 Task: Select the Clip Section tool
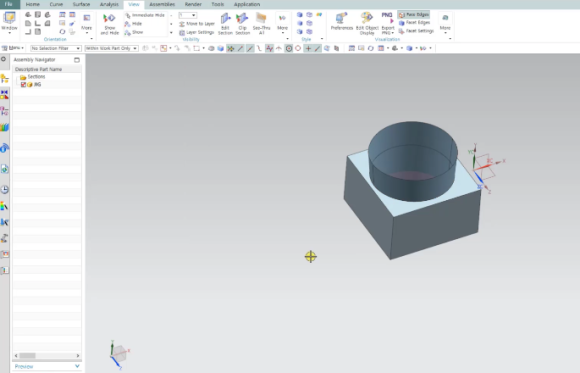[243, 24]
